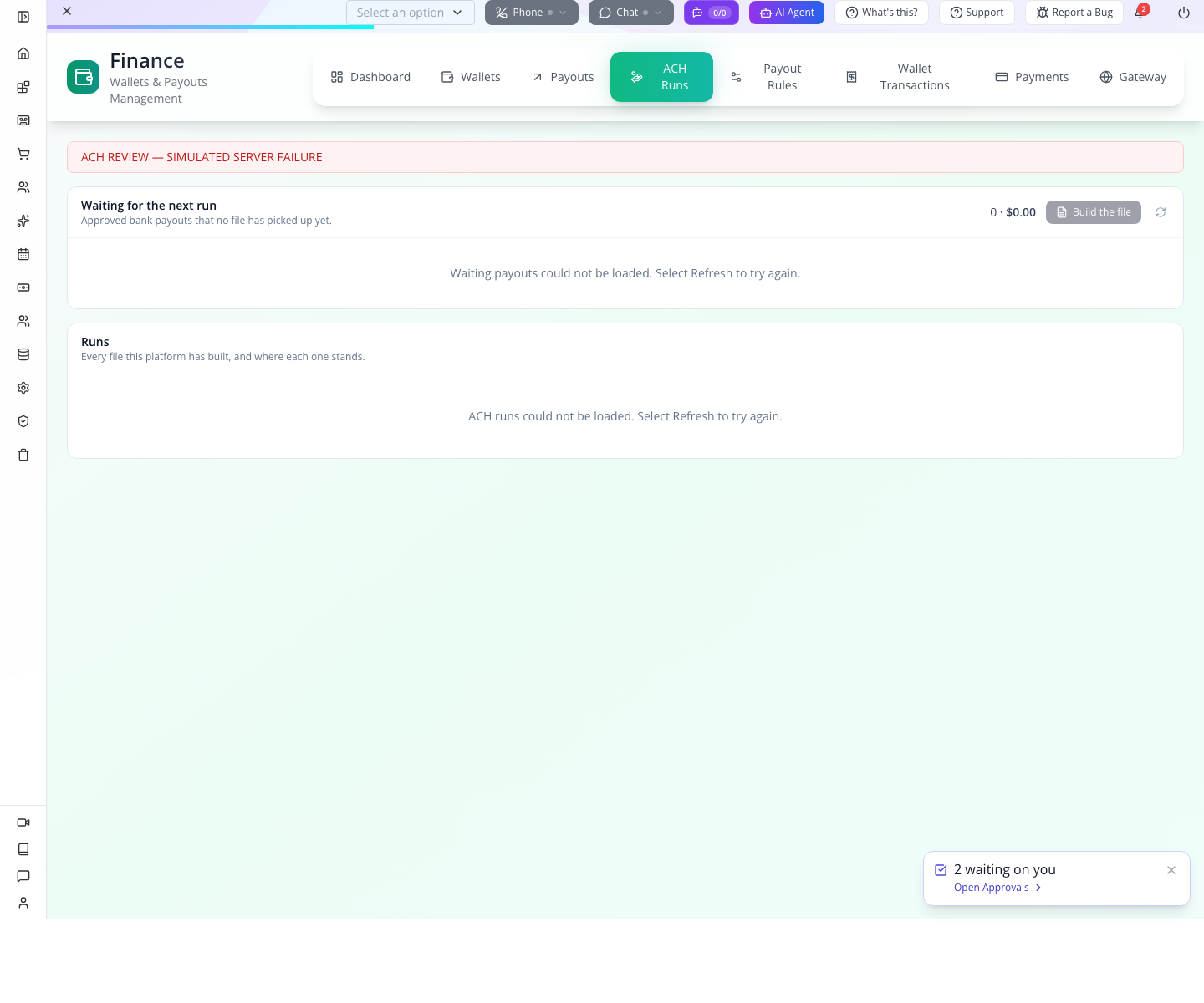Click the What's this? button
1204x1003 pixels.
tap(881, 13)
